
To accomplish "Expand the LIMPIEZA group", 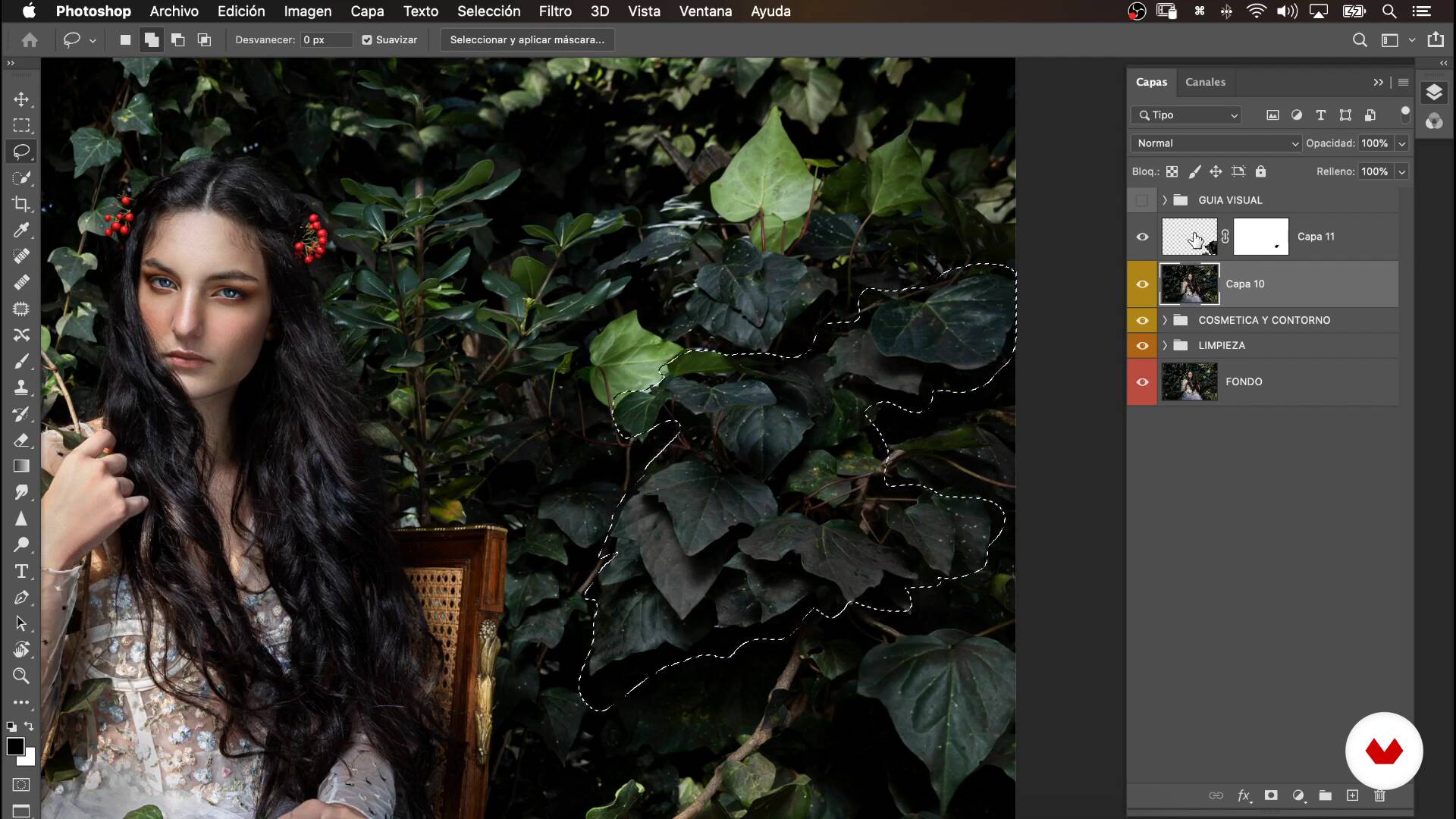I will (1165, 346).
